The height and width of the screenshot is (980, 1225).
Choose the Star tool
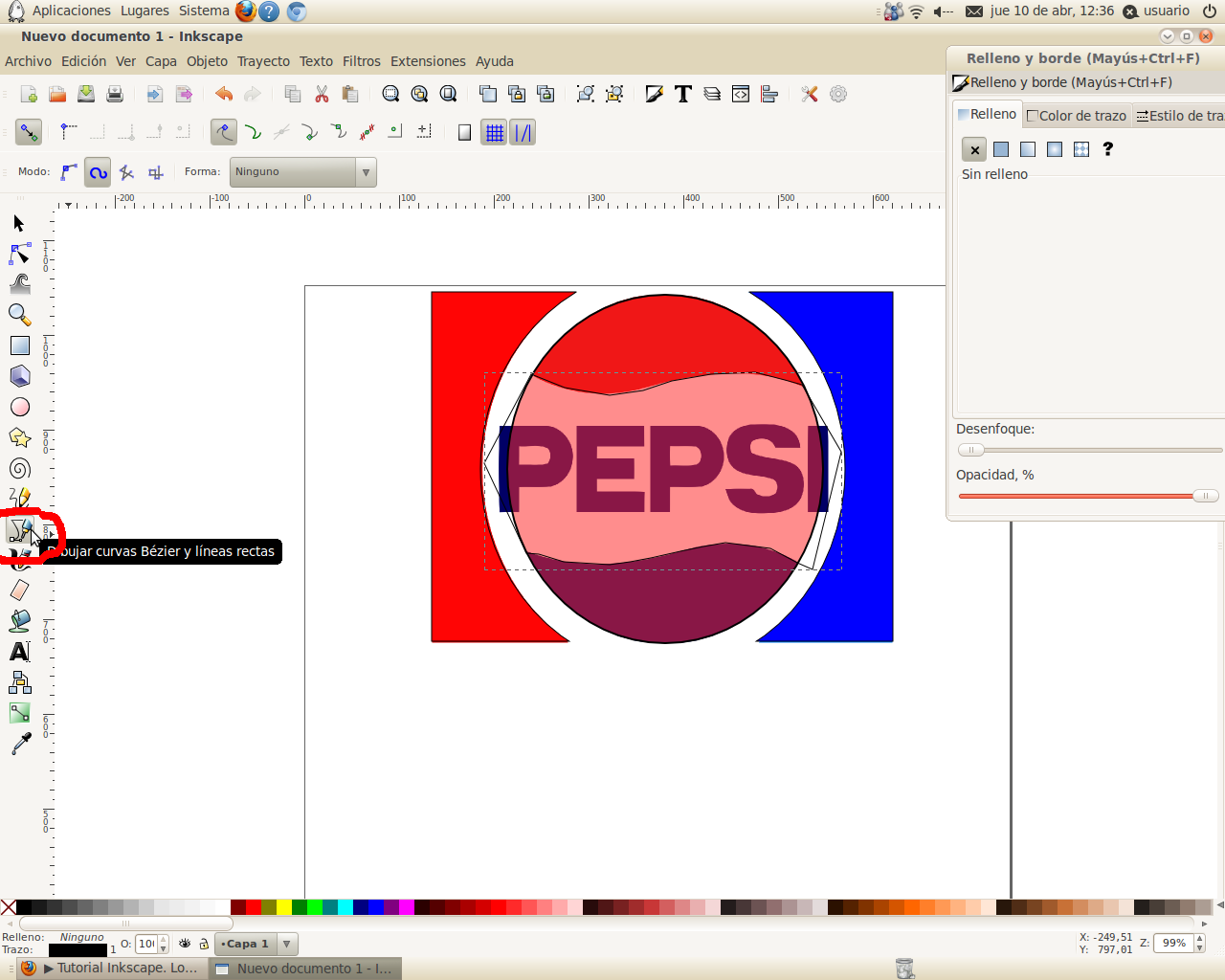[19, 437]
